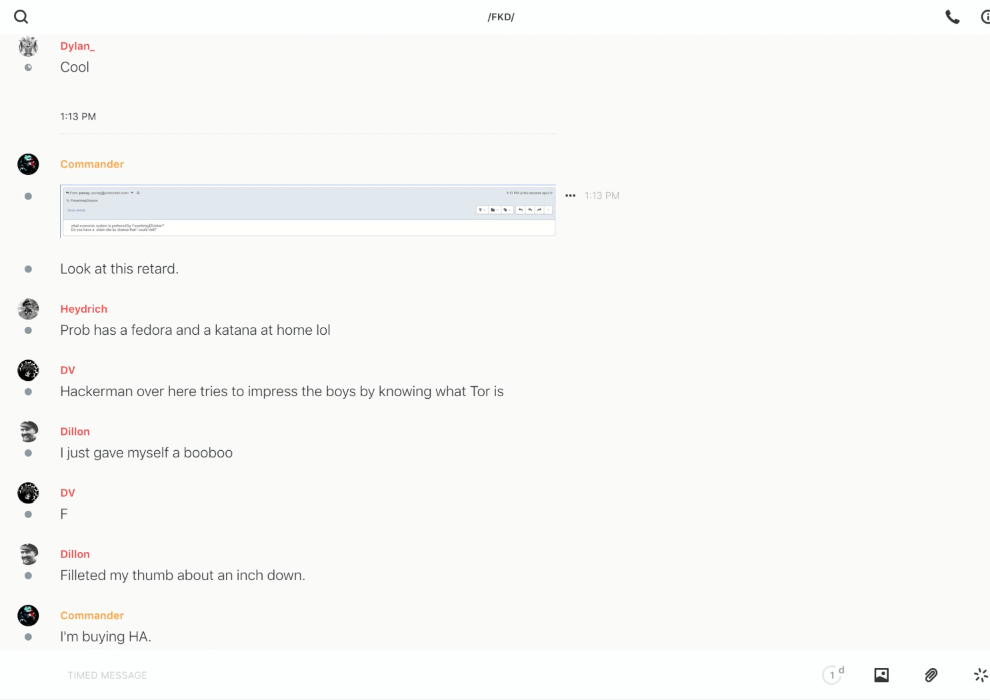Start a voice call with phone icon
Screen dimensions: 990x700
coord(952,17)
